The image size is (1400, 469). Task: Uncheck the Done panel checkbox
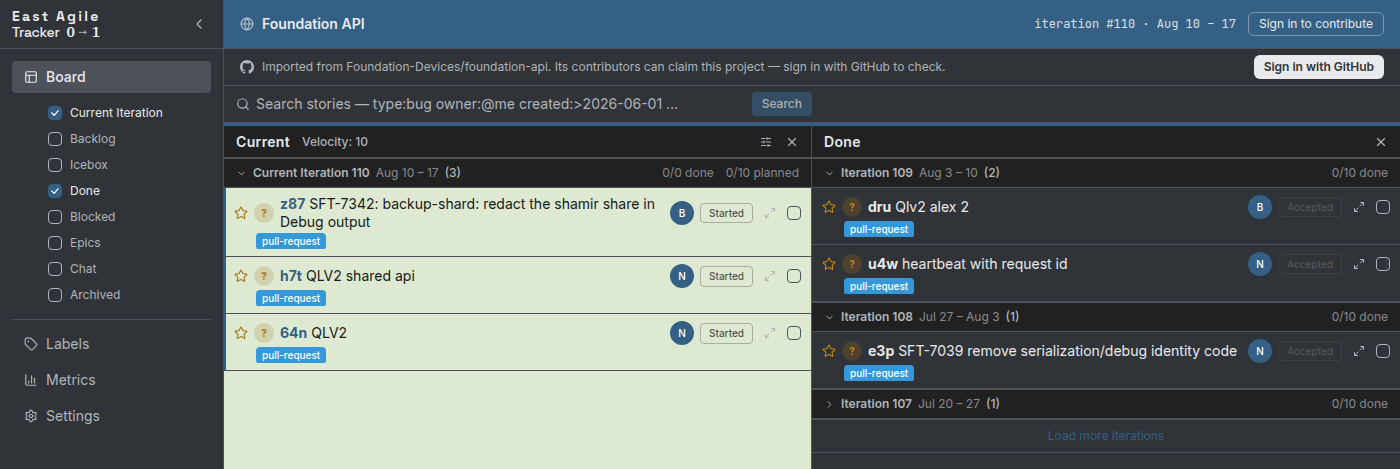click(x=55, y=191)
